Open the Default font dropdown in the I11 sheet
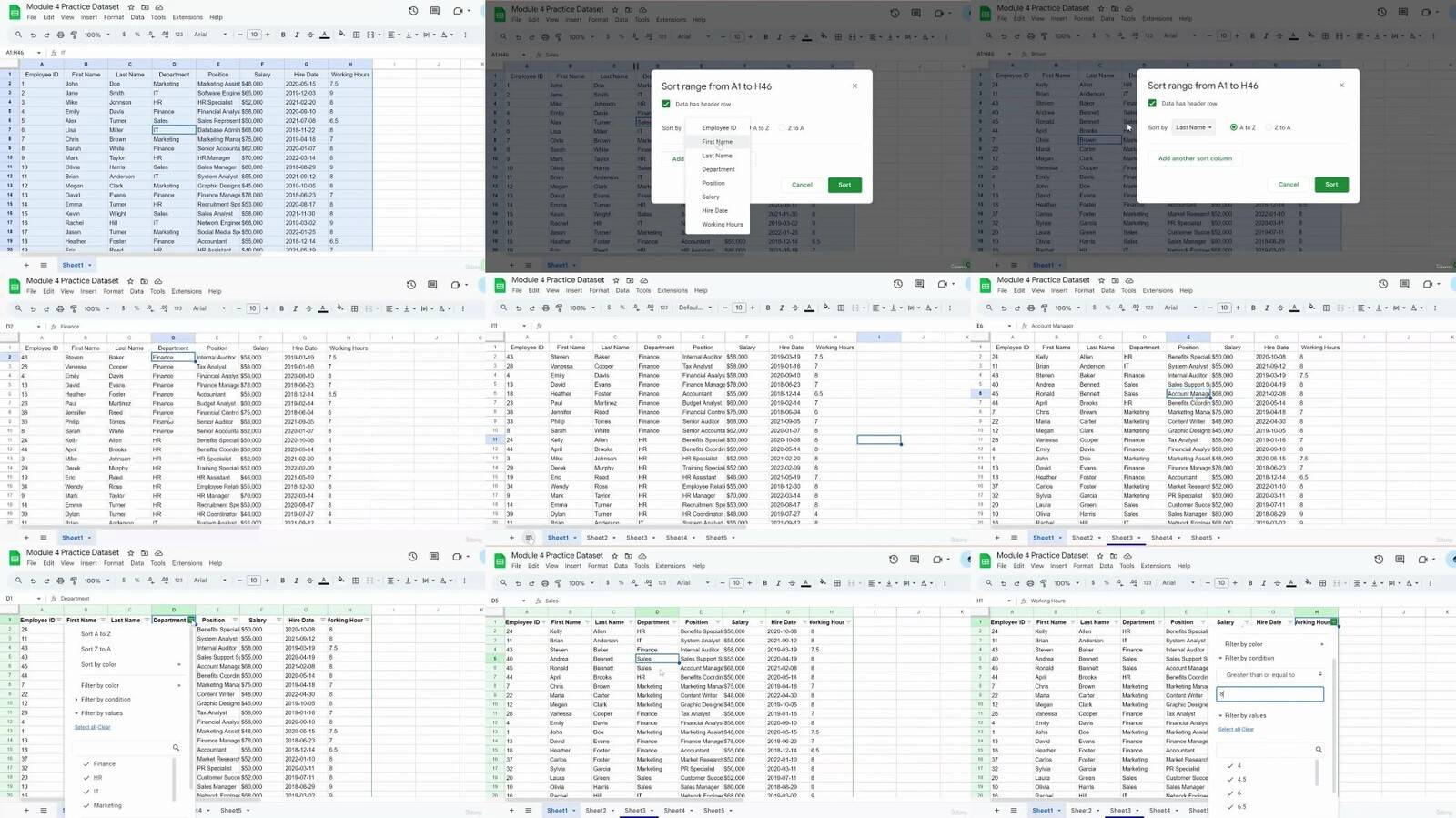 click(696, 308)
